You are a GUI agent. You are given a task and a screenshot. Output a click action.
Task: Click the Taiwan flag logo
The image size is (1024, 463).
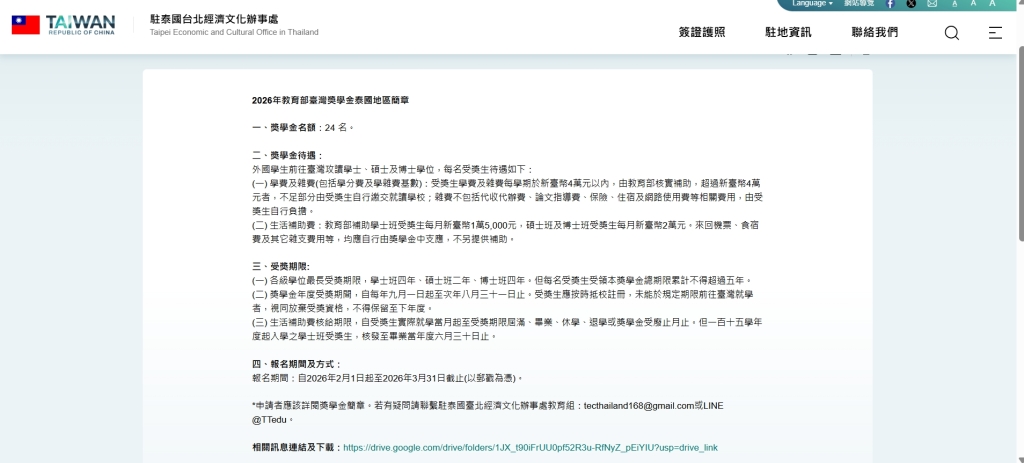pyautogui.click(x=26, y=25)
